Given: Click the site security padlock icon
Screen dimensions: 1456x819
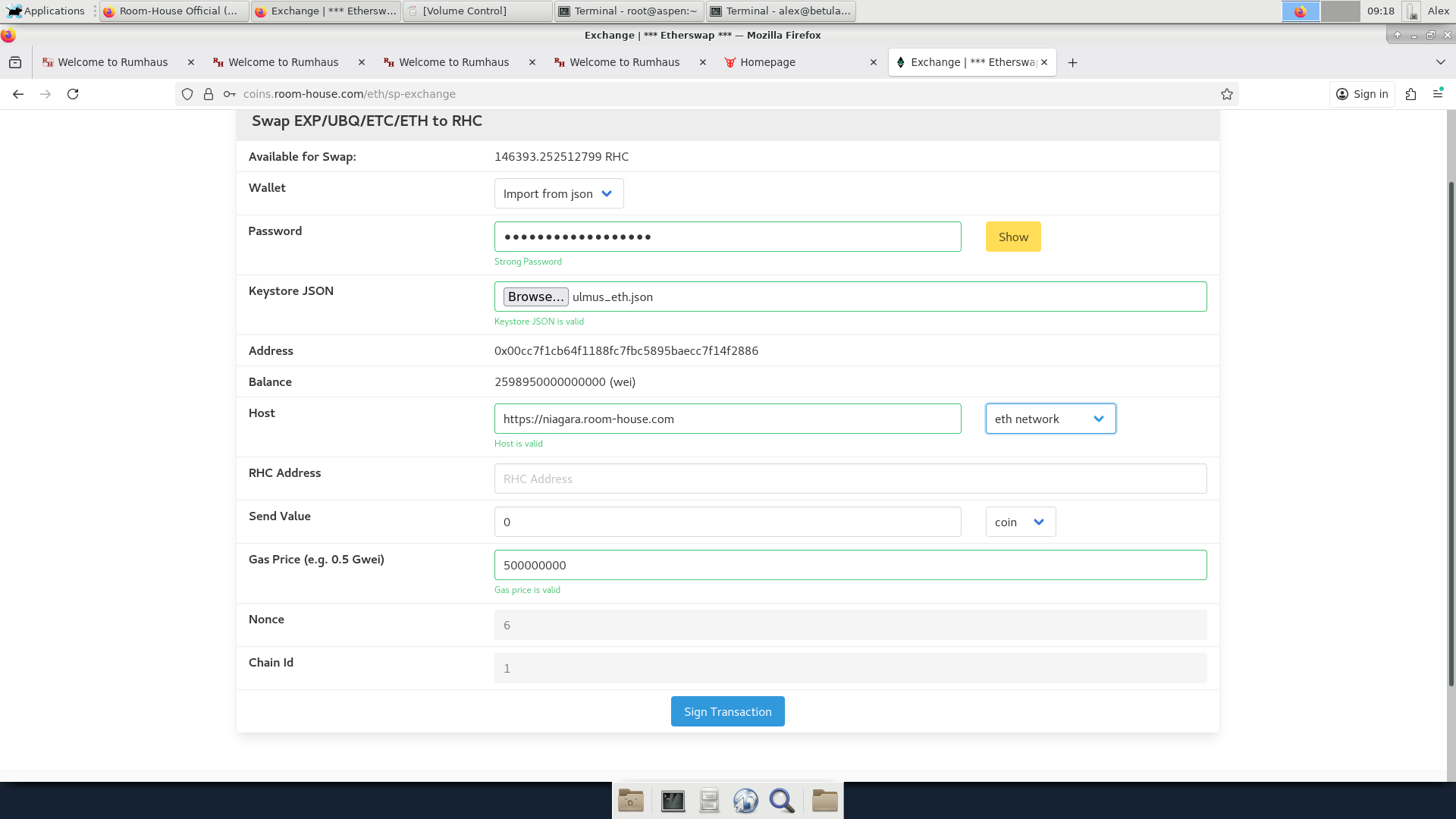Looking at the screenshot, I should point(209,94).
